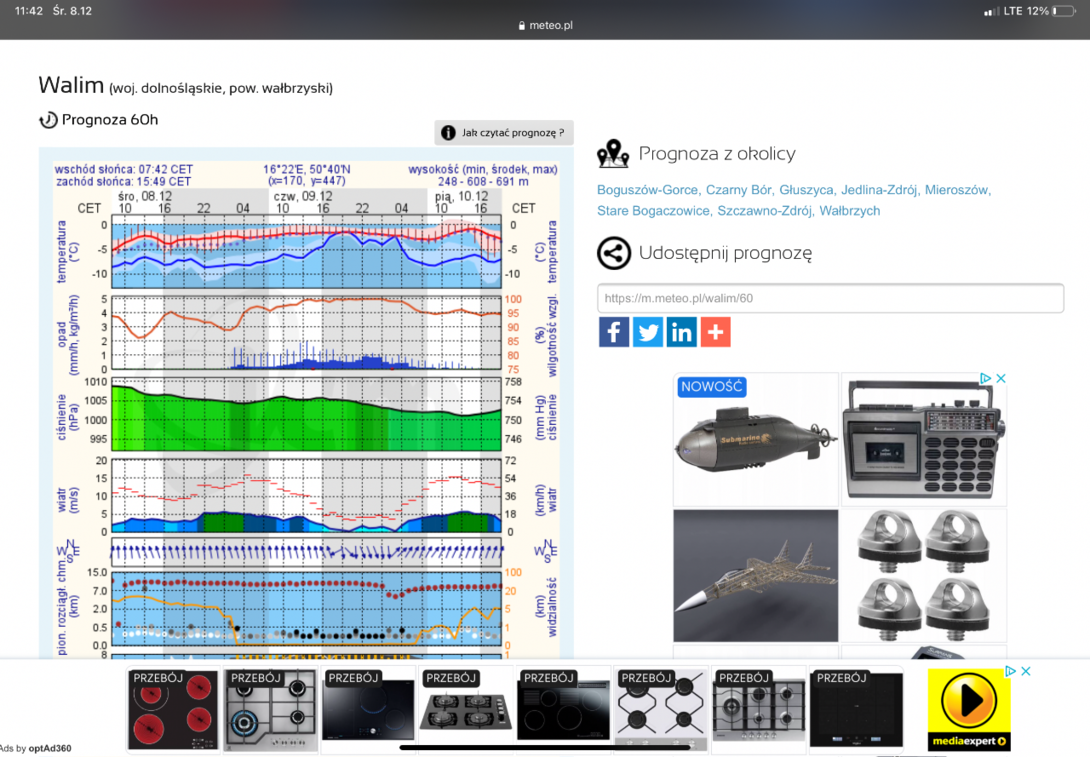Screen dimensions: 1090x757
Task: Click the Prognoza z okolicy map-pin icon
Action: click(x=613, y=154)
